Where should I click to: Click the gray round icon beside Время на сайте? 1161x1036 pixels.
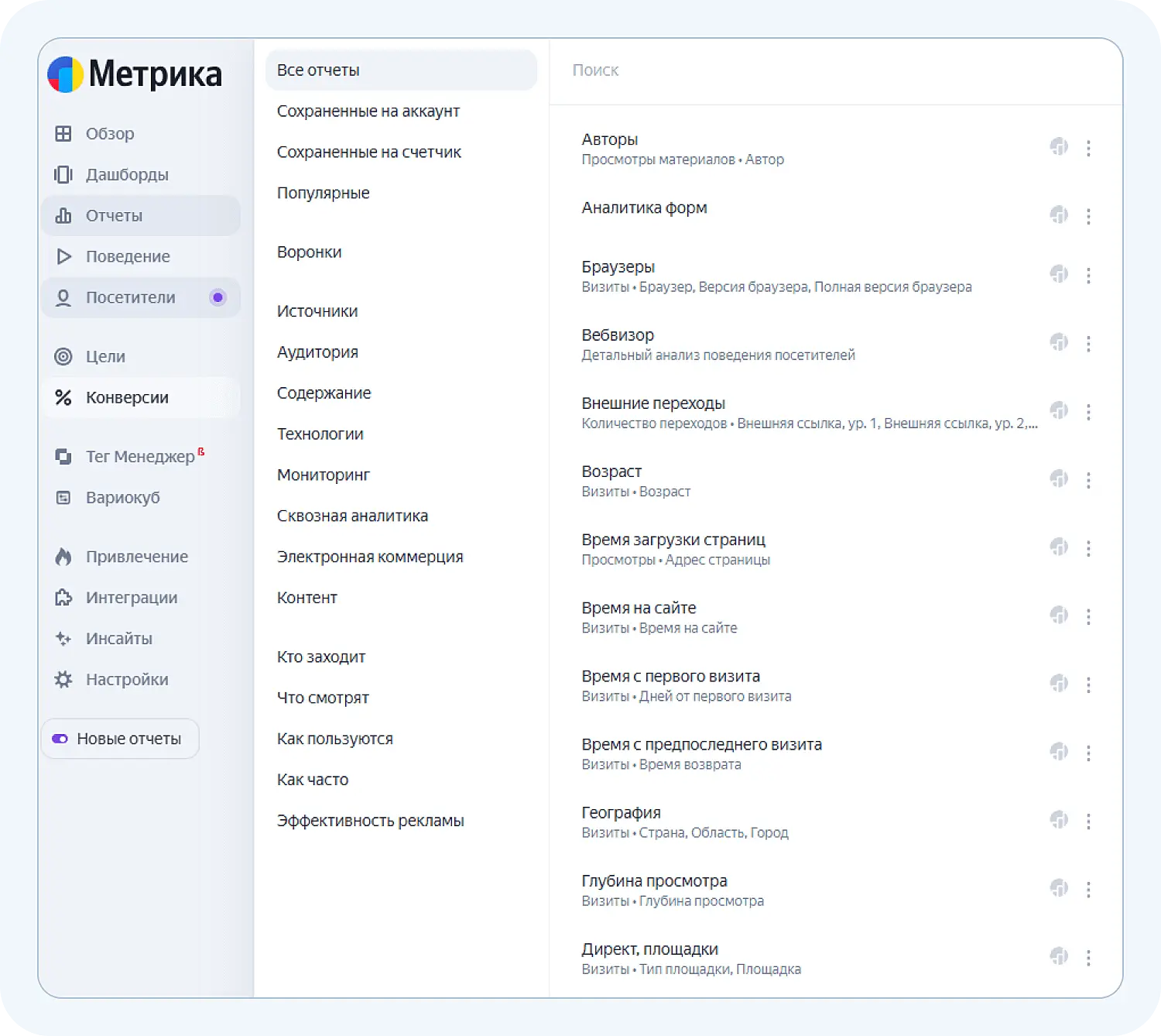(1059, 615)
